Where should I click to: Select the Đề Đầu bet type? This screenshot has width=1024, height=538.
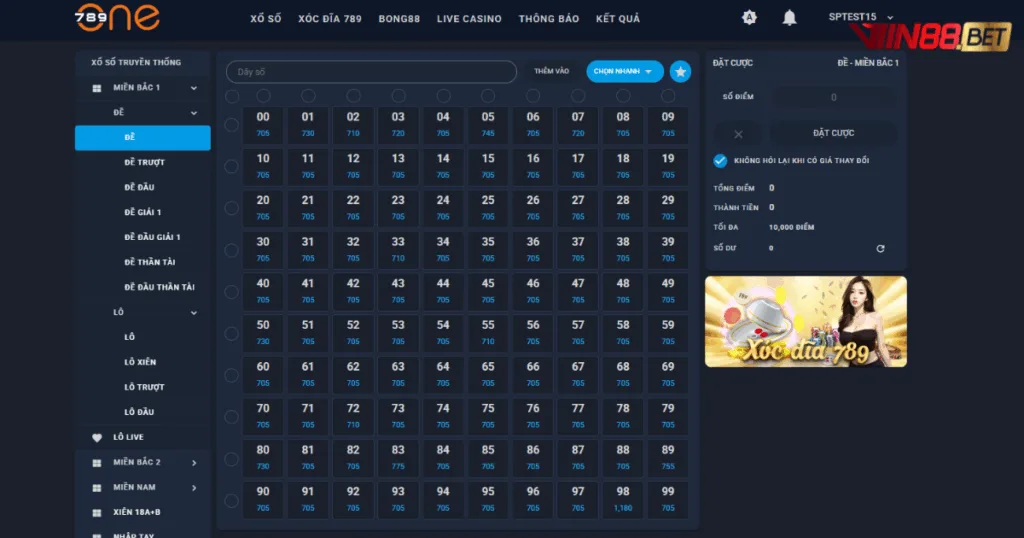point(139,187)
